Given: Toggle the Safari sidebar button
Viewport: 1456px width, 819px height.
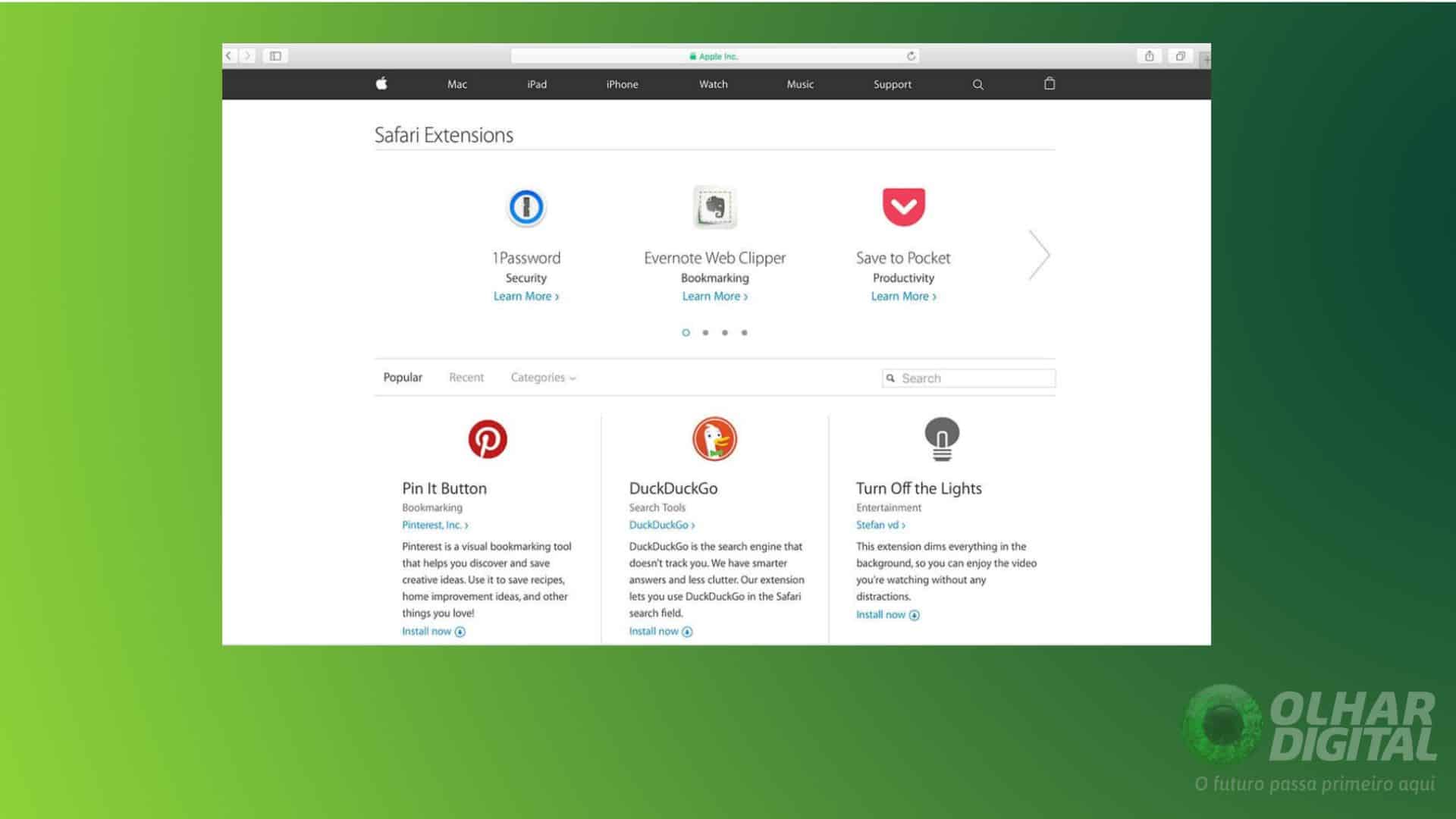Looking at the screenshot, I should [x=275, y=55].
